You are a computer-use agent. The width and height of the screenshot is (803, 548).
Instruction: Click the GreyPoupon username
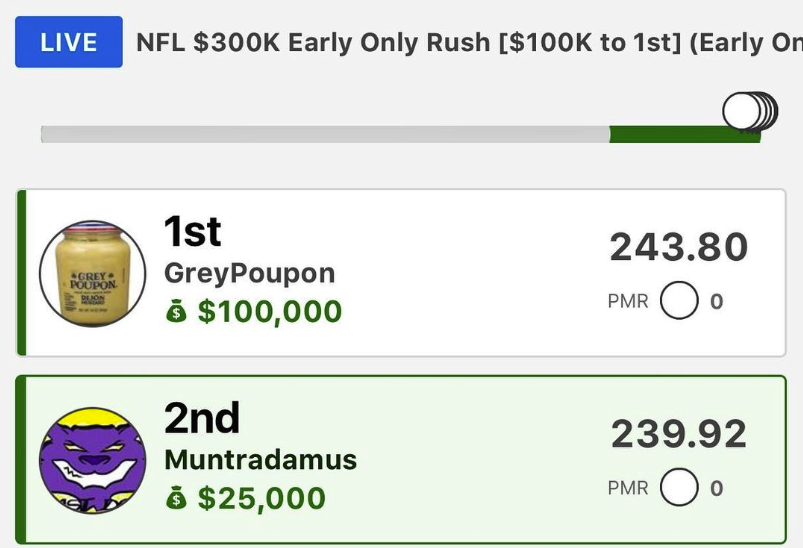[x=249, y=273]
